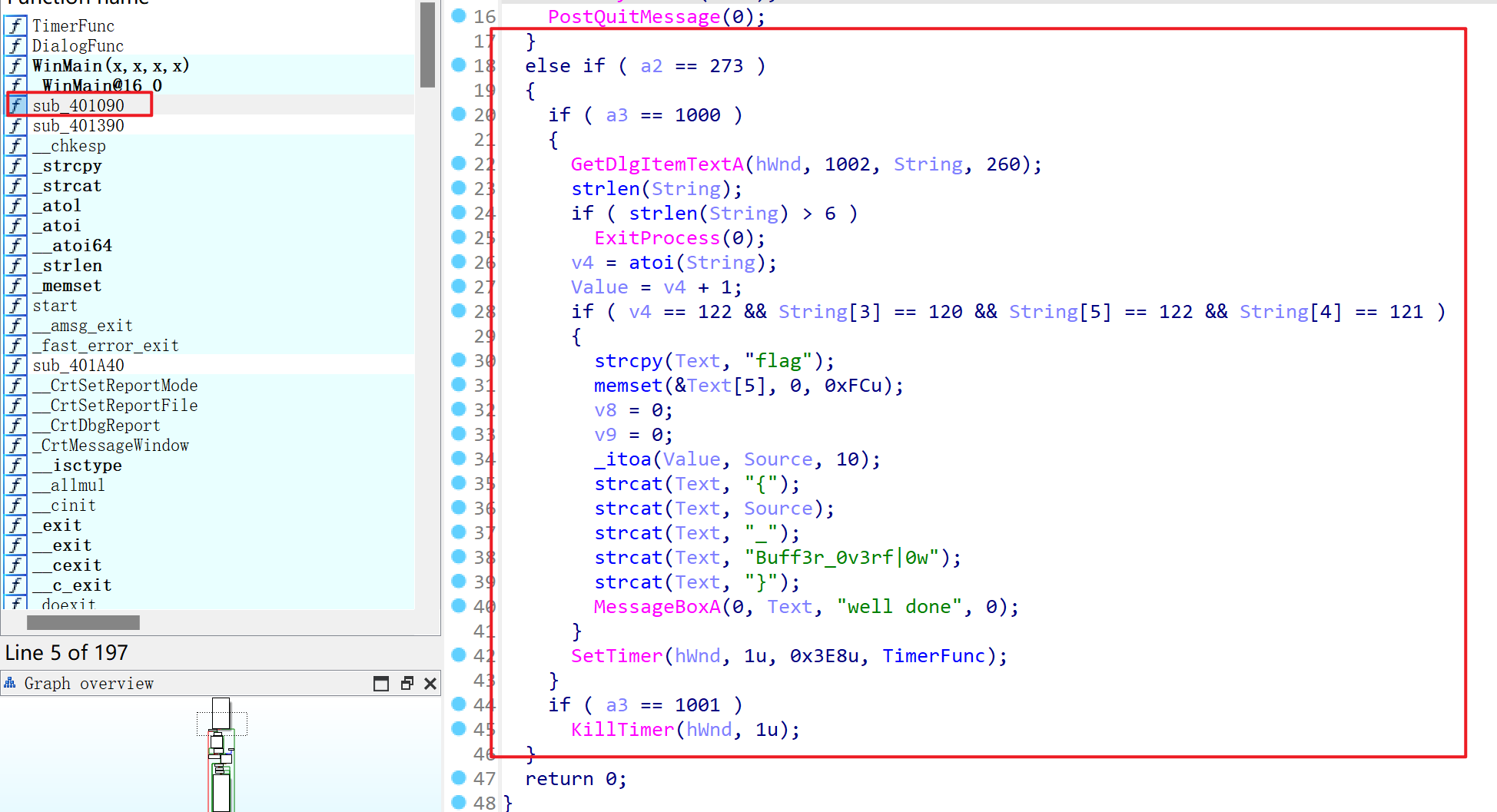Select _memset function entry
This screenshot has width=1497, height=812.
point(67,285)
